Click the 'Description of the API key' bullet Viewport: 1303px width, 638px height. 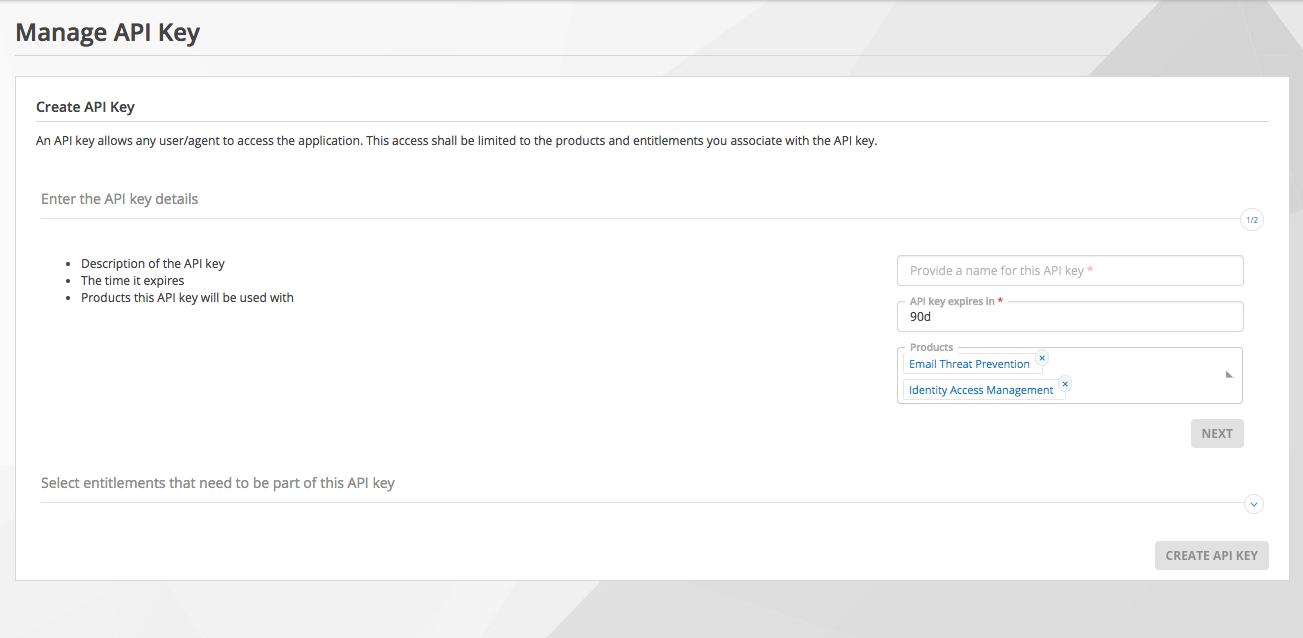[153, 264]
